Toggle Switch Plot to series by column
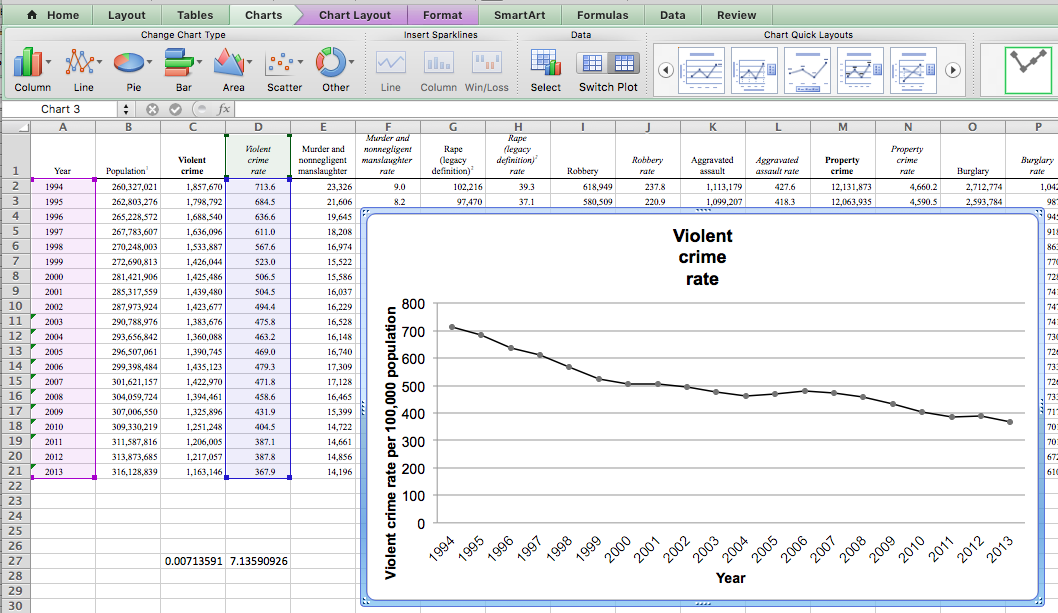 (x=624, y=63)
